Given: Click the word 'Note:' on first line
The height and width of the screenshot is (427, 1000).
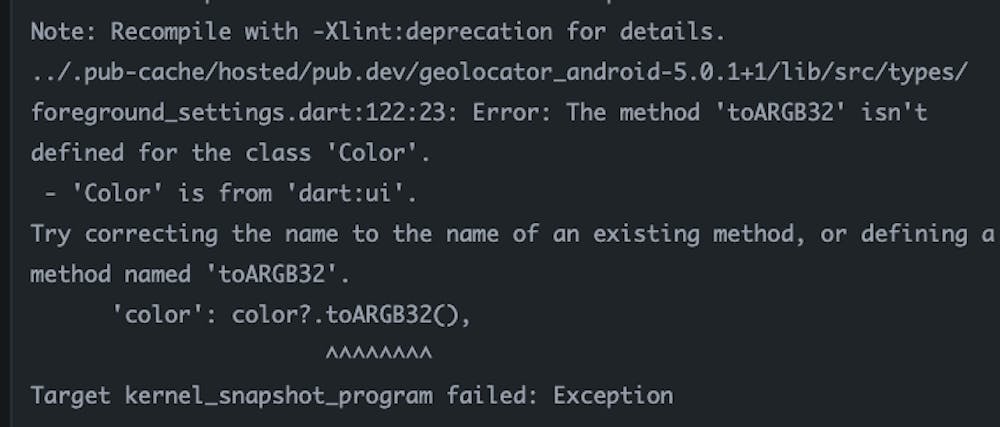Looking at the screenshot, I should point(64,31).
